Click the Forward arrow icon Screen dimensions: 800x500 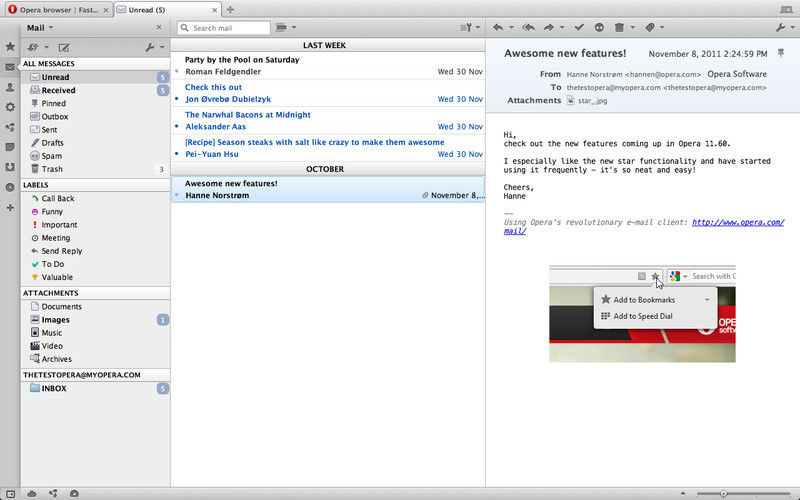tap(549, 28)
